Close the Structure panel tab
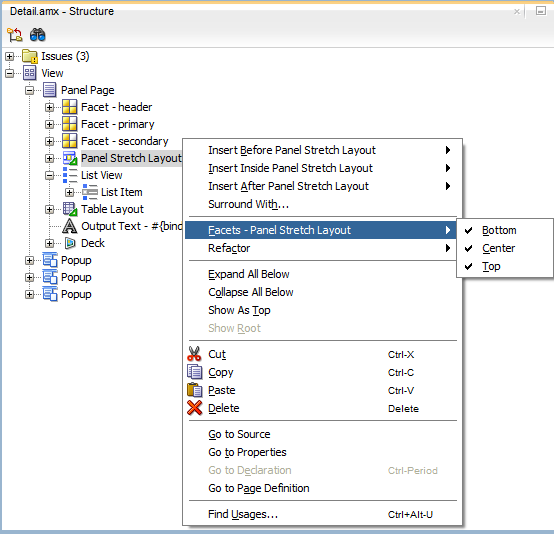This screenshot has height=534, width=554. coord(517,12)
